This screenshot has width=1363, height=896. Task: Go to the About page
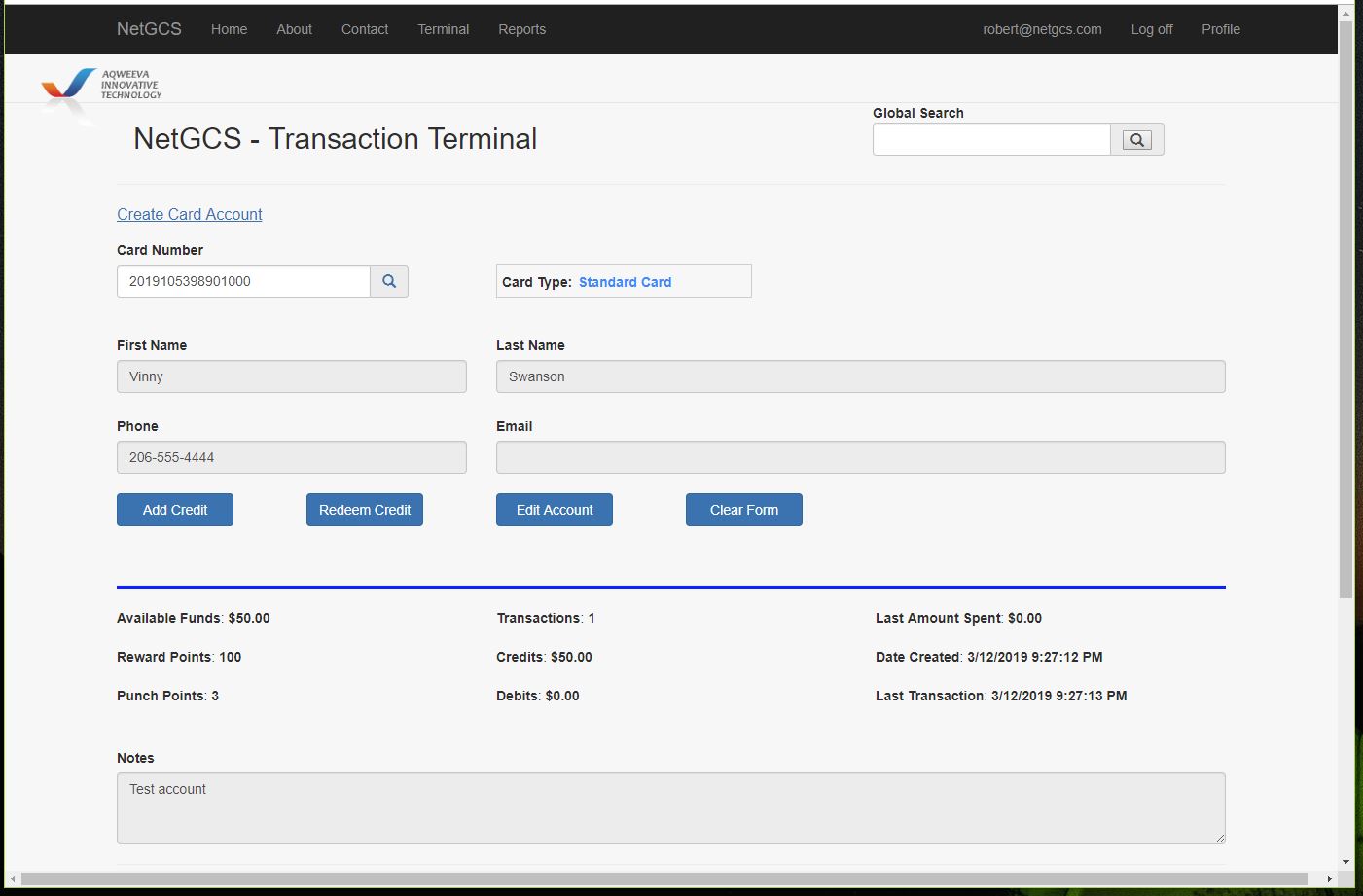tap(294, 29)
